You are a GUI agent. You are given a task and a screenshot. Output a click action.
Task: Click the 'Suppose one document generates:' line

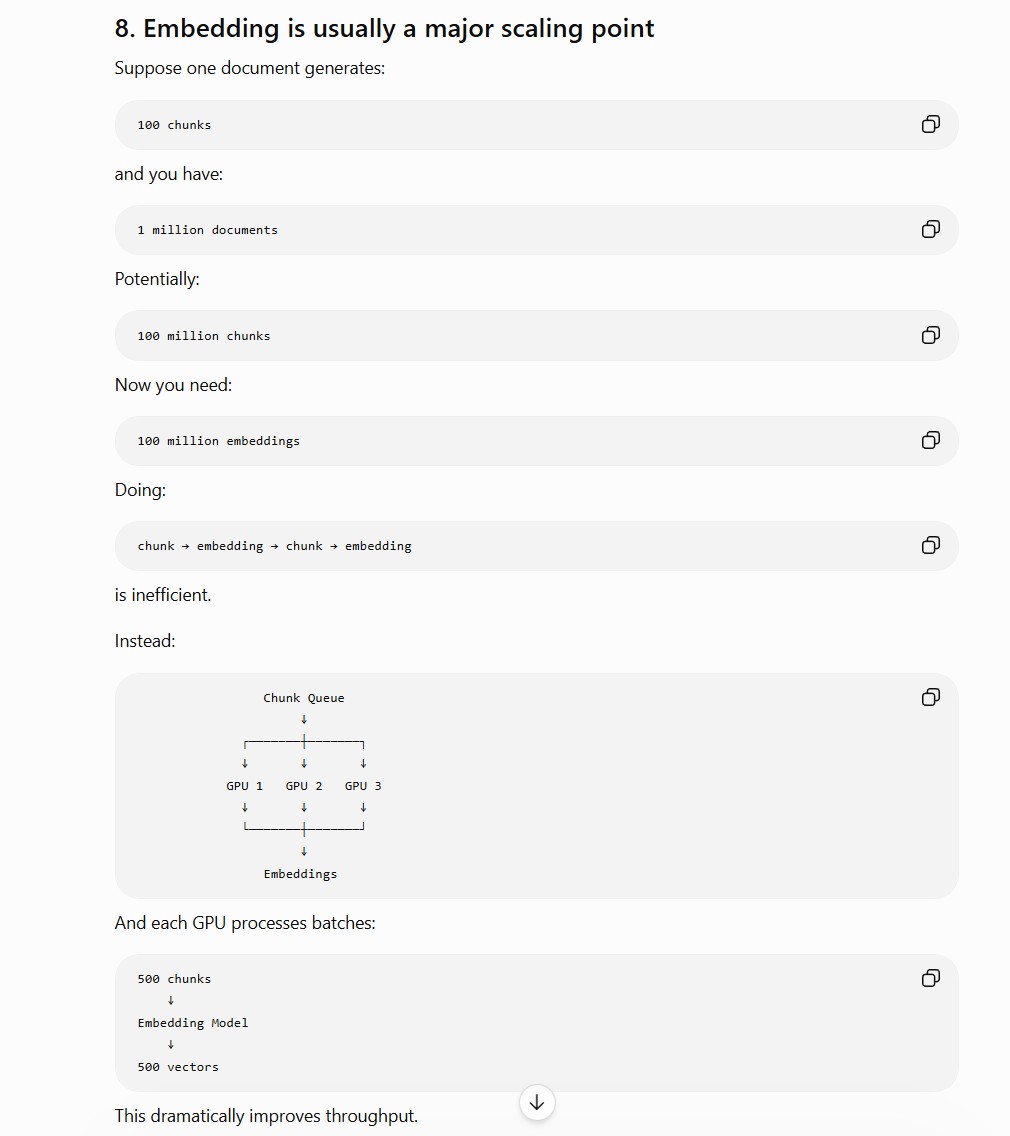pyautogui.click(x=250, y=68)
